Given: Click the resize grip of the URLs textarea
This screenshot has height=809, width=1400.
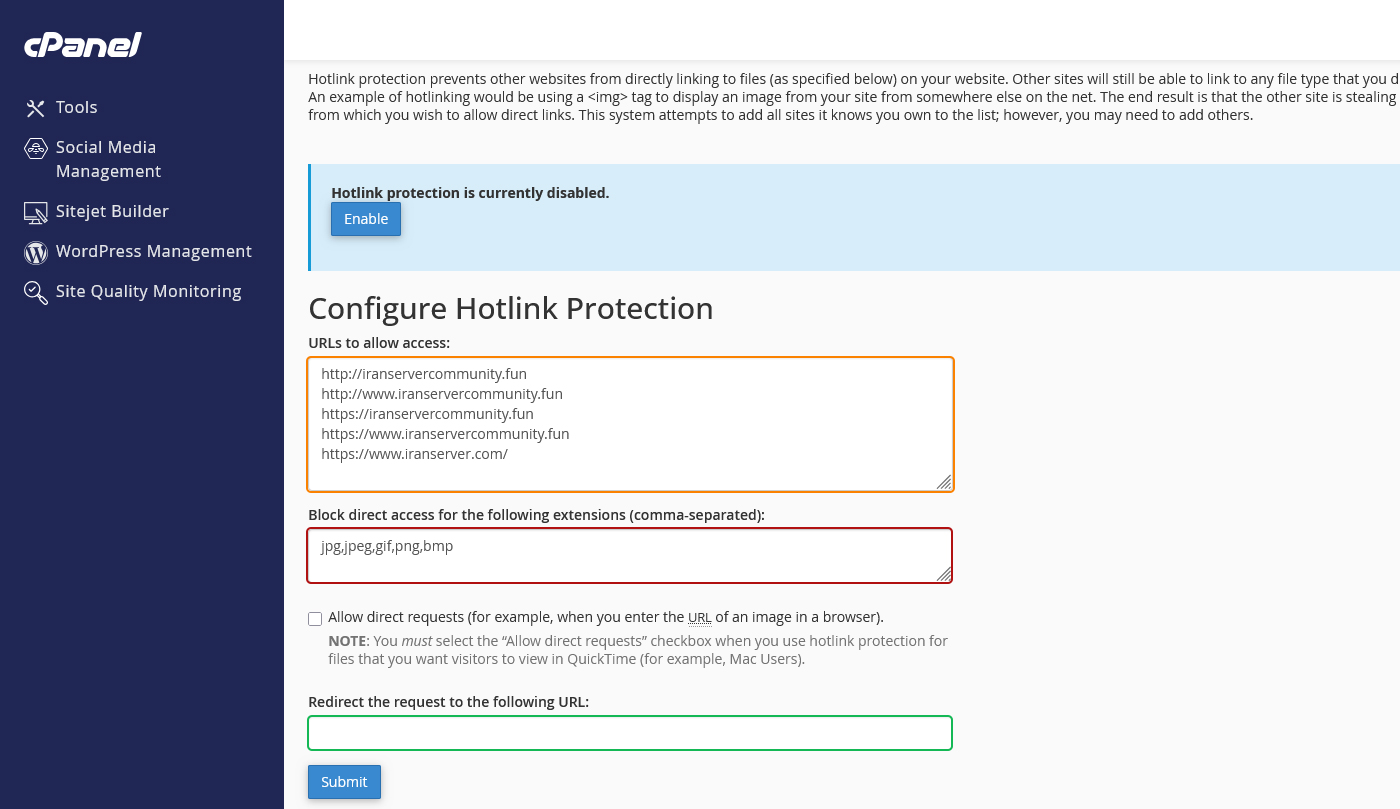Looking at the screenshot, I should [x=944, y=482].
